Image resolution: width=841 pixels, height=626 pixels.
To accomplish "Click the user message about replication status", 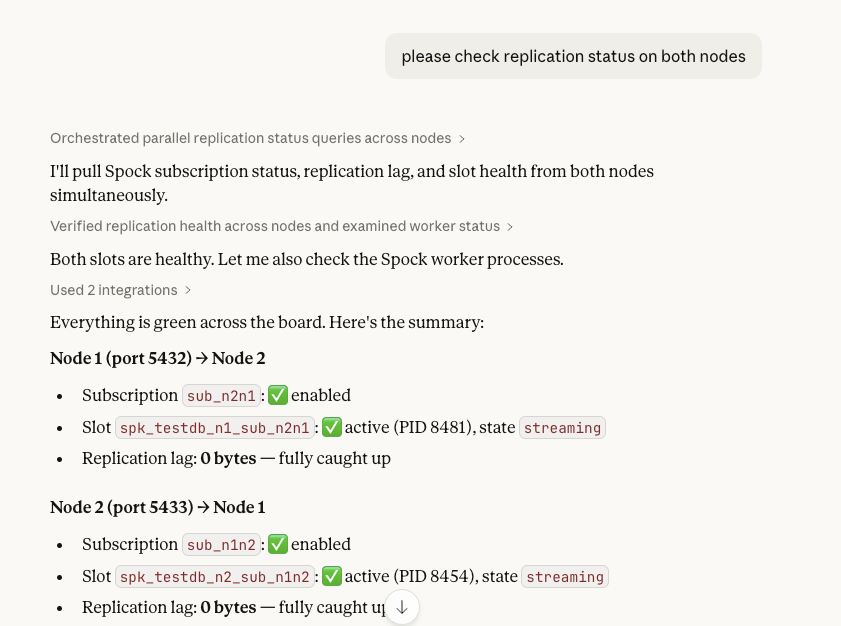I will pyautogui.click(x=573, y=56).
